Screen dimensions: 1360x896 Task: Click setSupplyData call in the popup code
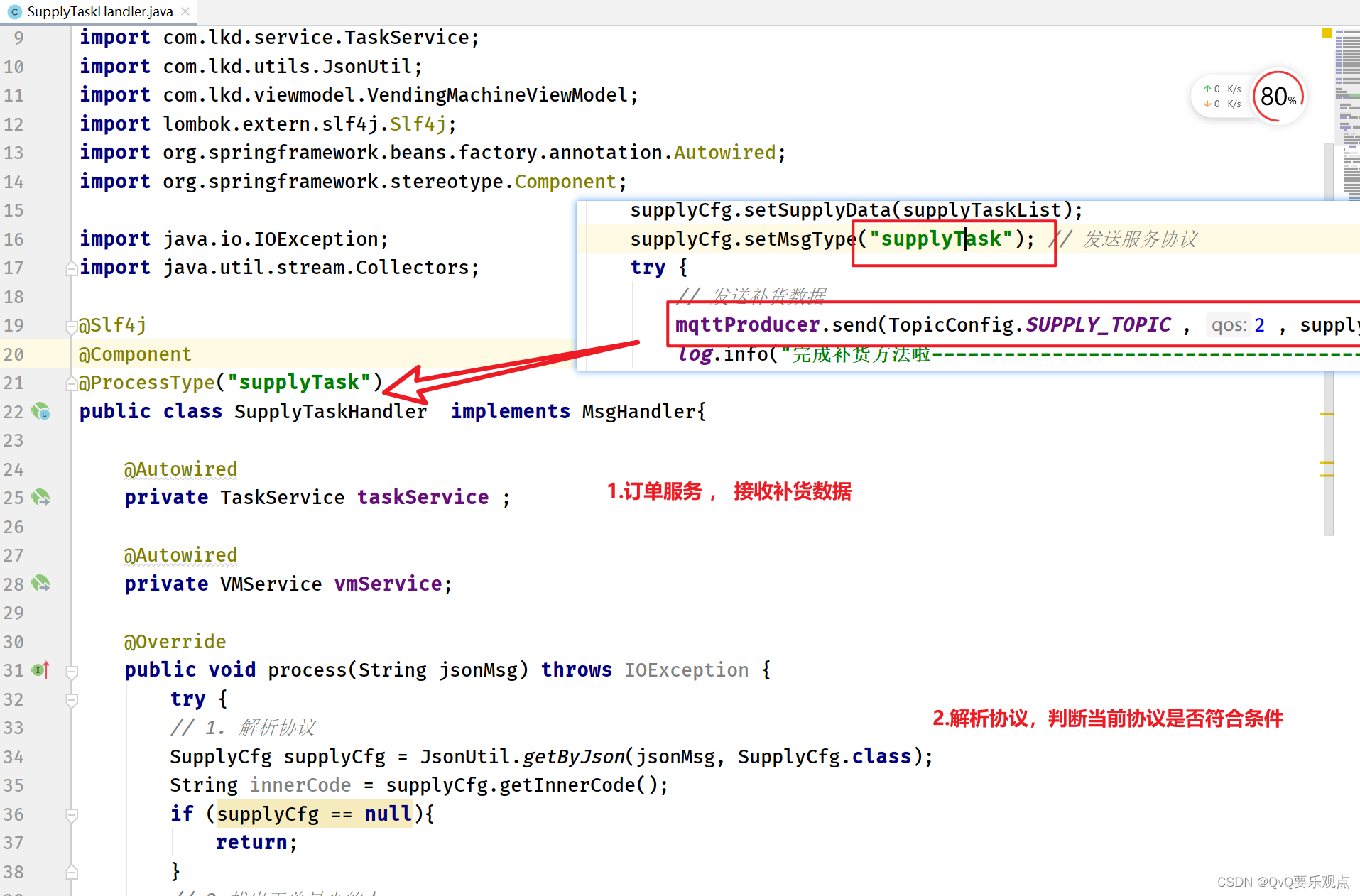[x=817, y=210]
